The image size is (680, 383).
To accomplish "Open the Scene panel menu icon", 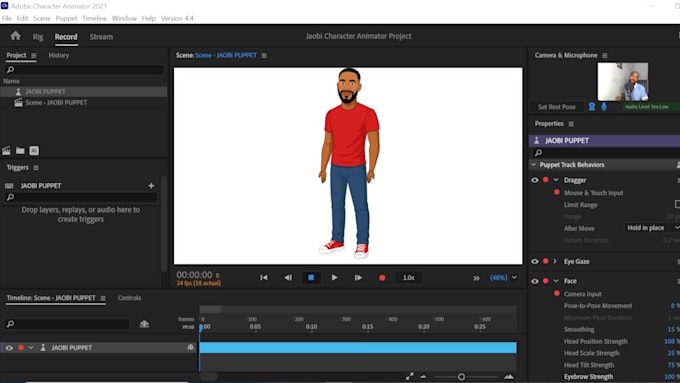I will pyautogui.click(x=264, y=56).
